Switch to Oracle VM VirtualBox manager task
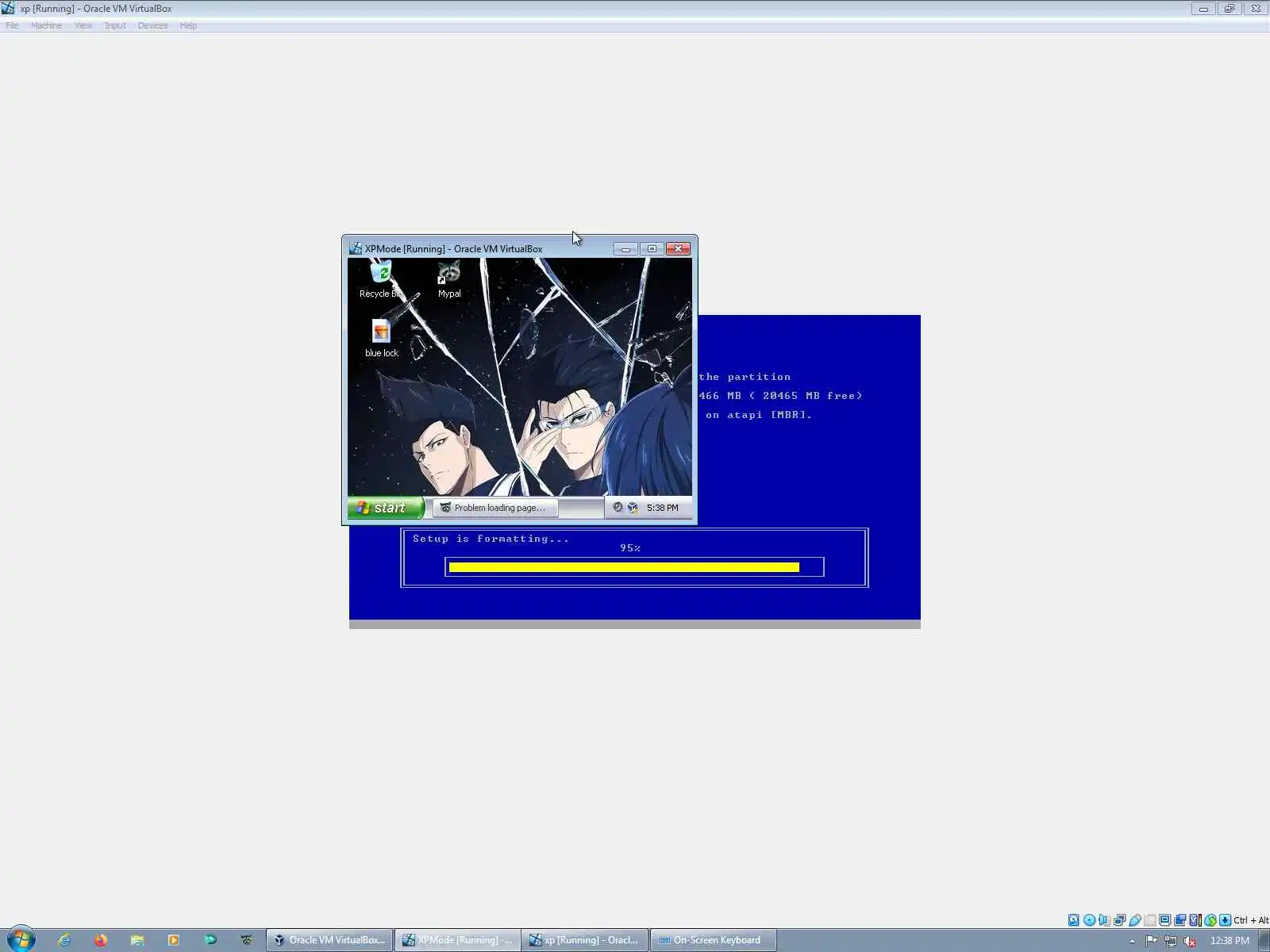 coord(329,940)
